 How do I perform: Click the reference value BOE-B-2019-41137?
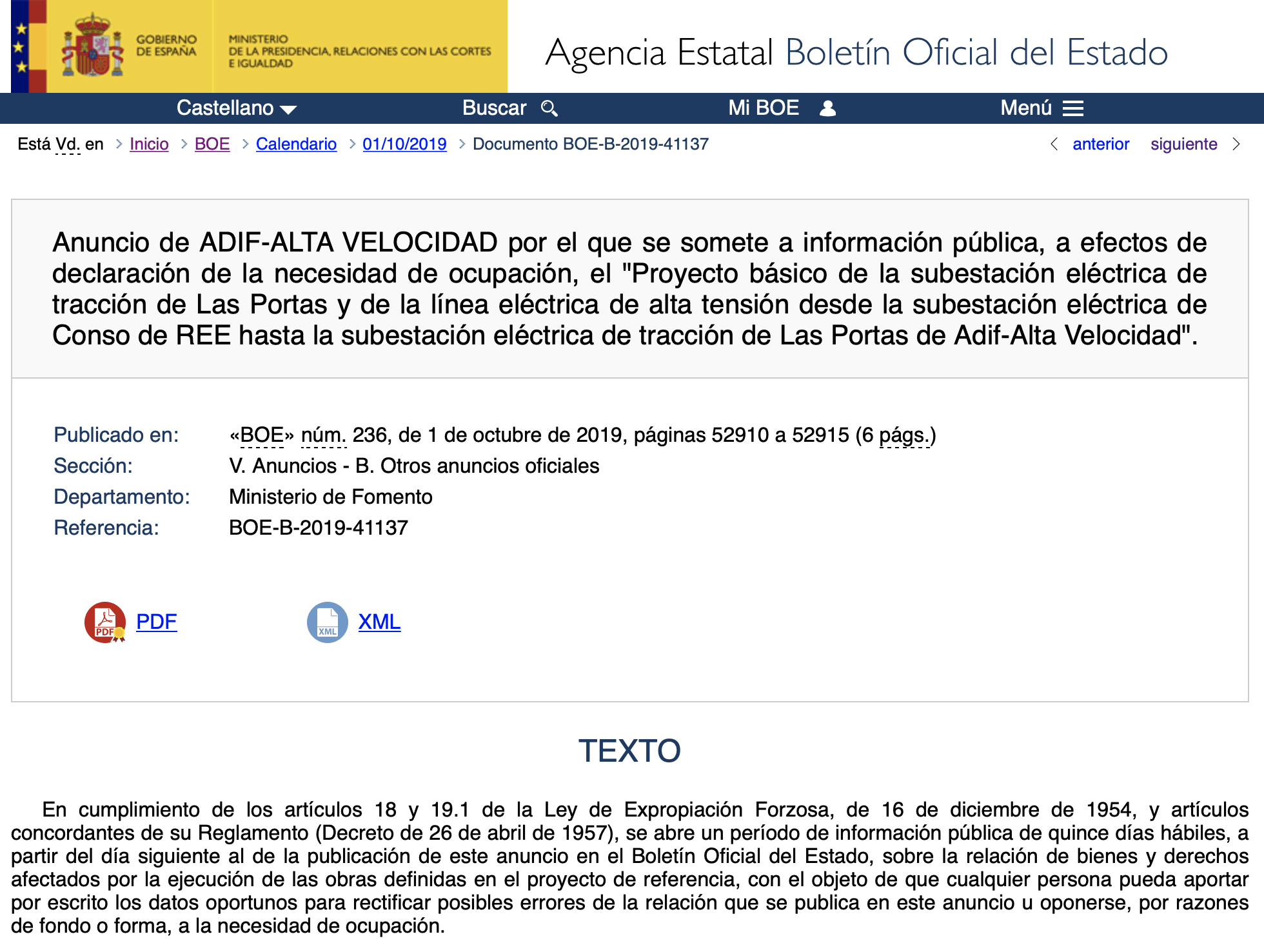[319, 528]
